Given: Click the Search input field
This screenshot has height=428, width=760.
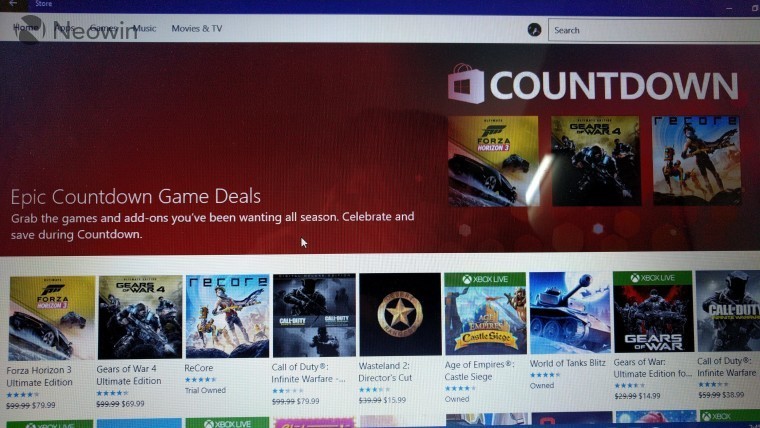Looking at the screenshot, I should pyautogui.click(x=654, y=30).
